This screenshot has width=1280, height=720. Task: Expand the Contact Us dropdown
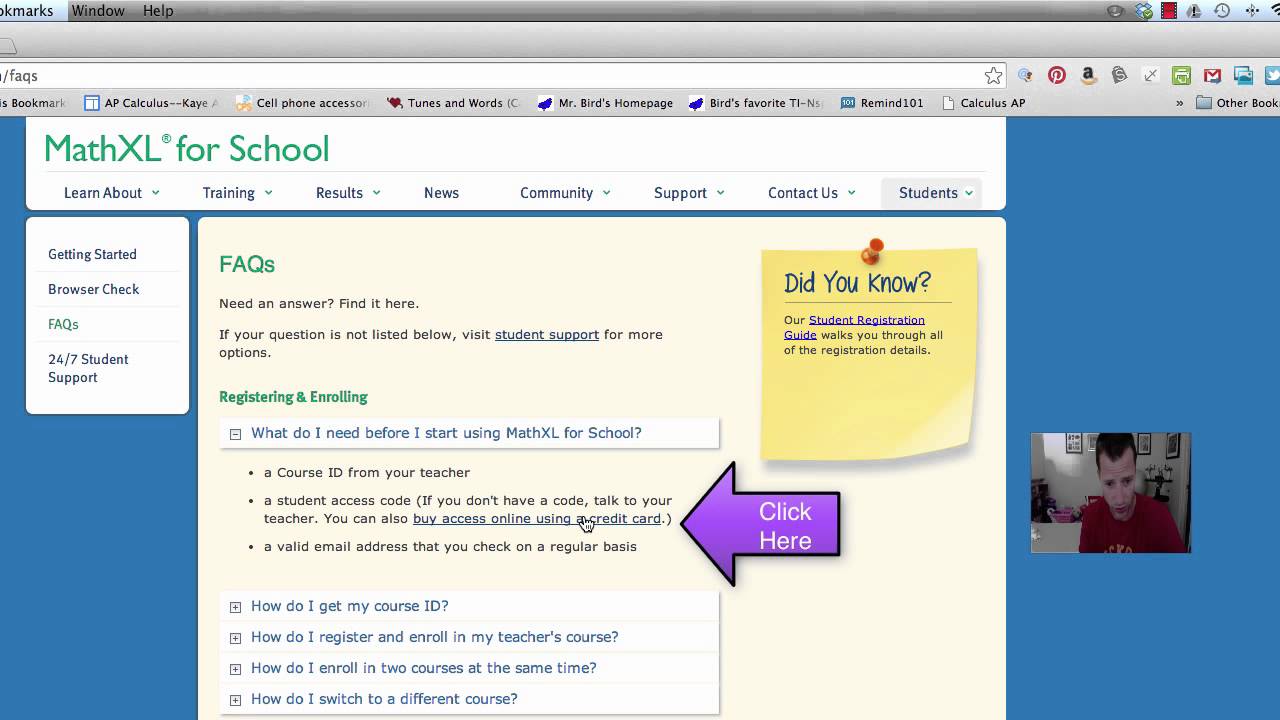coord(811,193)
